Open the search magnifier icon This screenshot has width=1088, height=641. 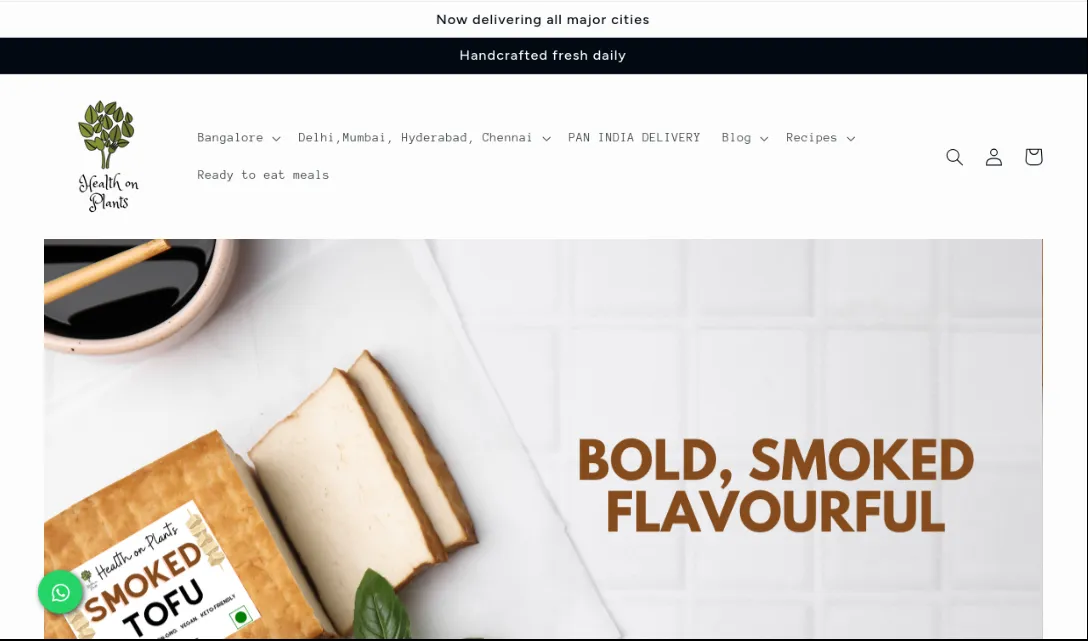tap(954, 157)
